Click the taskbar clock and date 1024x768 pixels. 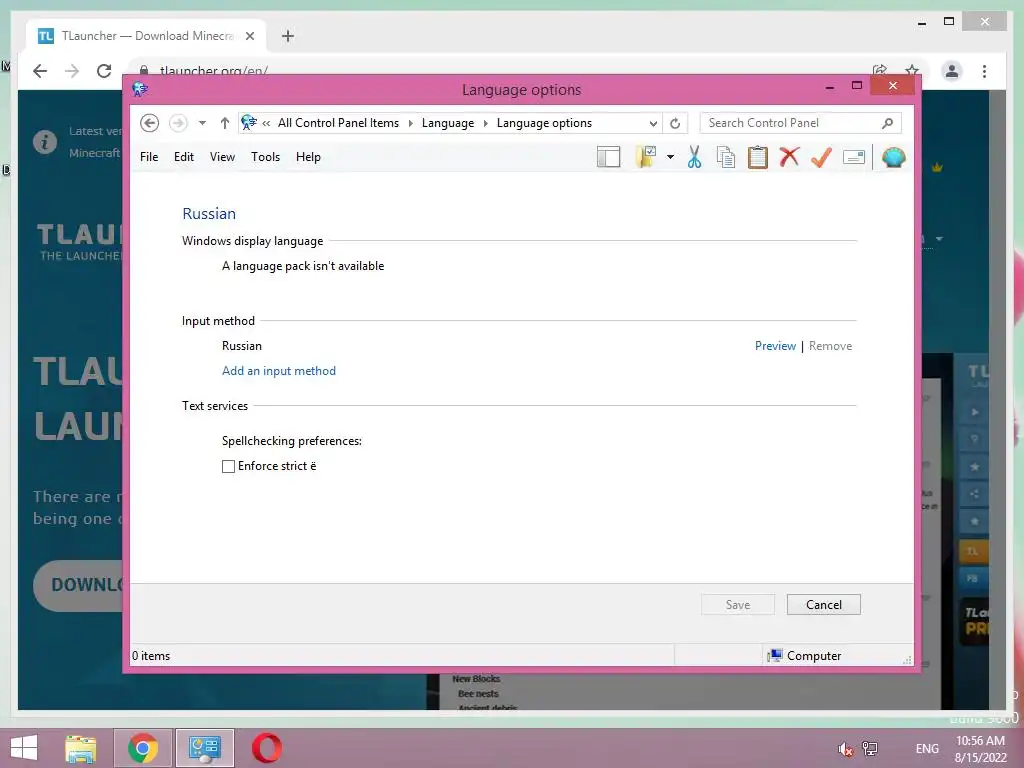pyautogui.click(x=980, y=748)
